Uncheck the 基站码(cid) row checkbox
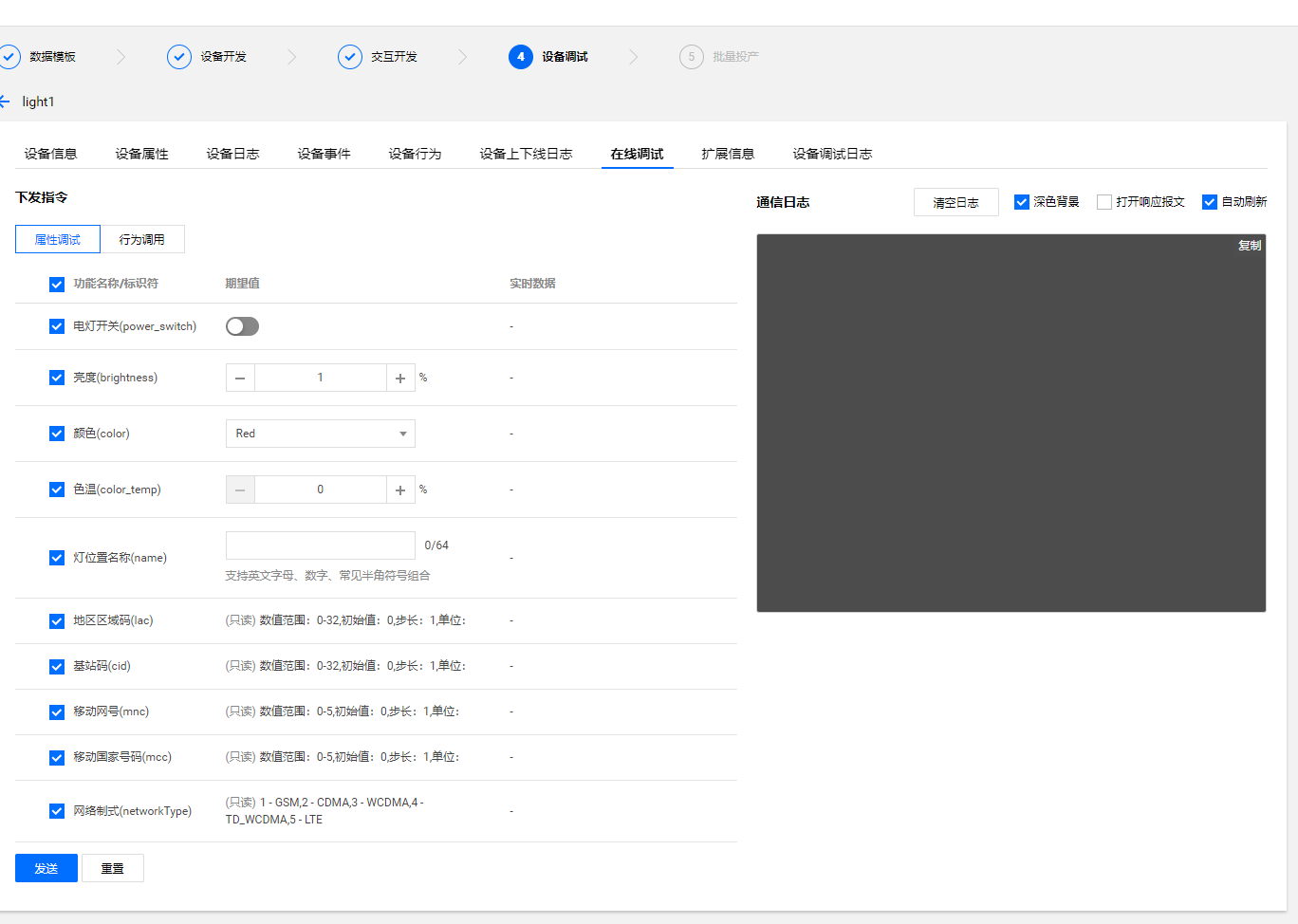Viewport: 1298px width, 924px height. [57, 667]
